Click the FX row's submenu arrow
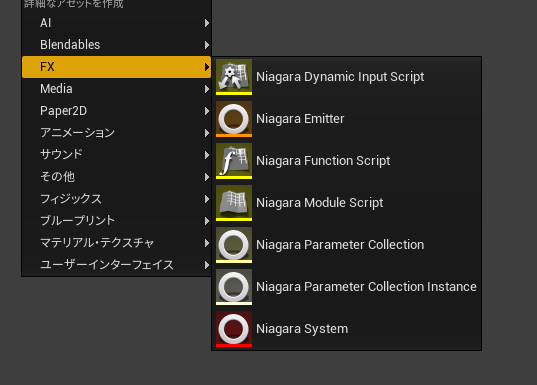Viewport: 537px width, 385px height. [207, 67]
